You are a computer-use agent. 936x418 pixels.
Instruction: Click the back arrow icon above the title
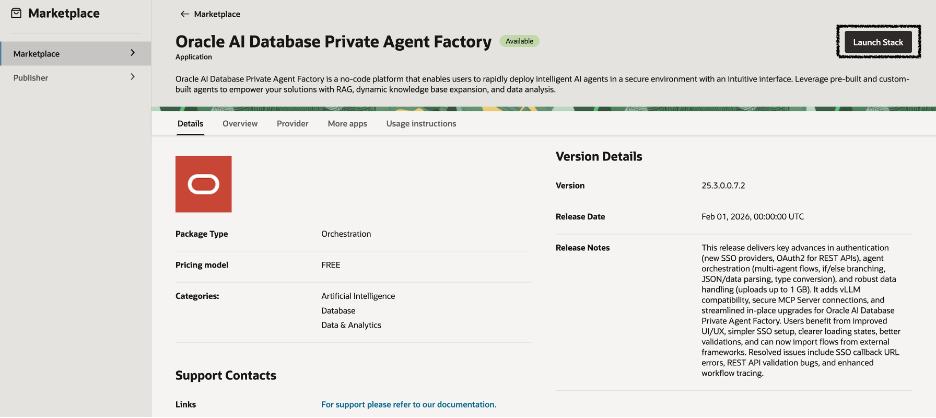pyautogui.click(x=184, y=14)
